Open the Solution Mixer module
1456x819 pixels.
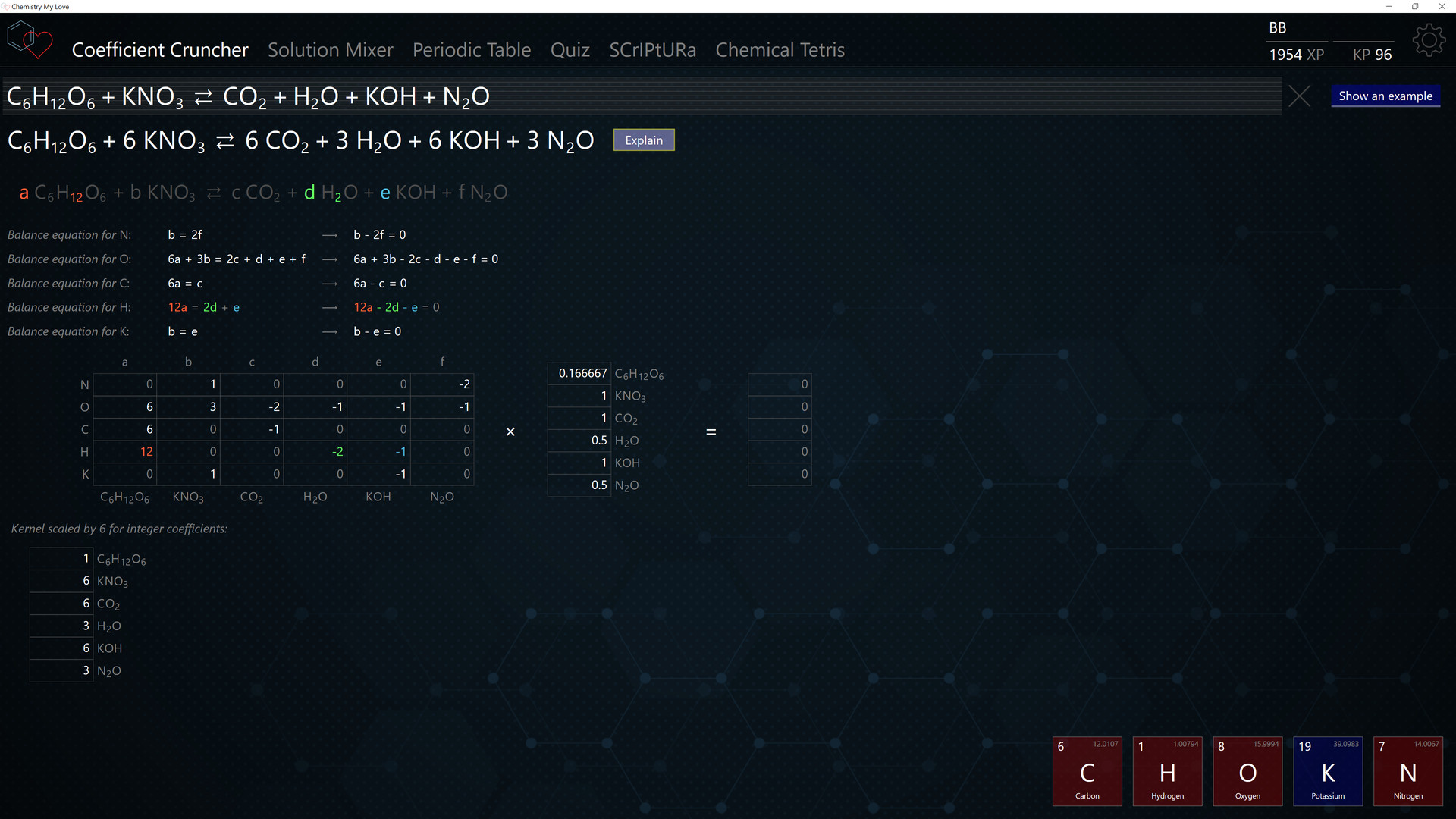click(x=330, y=49)
